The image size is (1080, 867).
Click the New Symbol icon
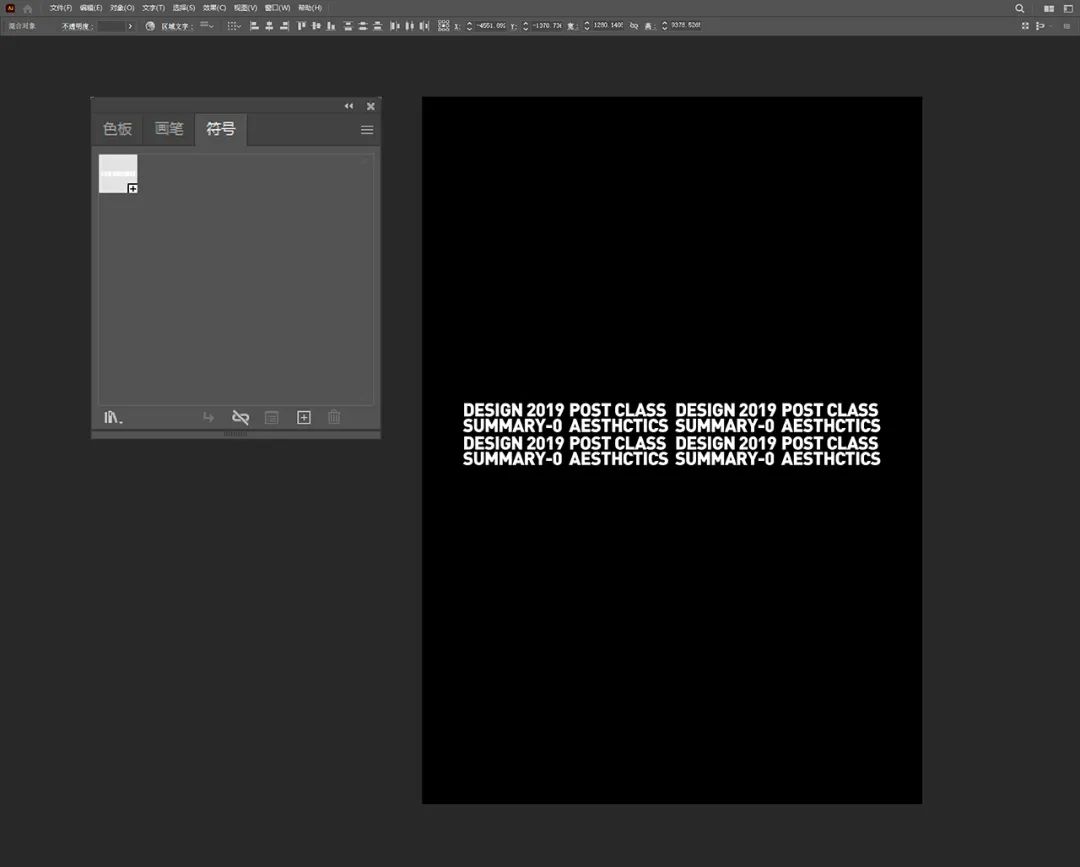(x=304, y=417)
